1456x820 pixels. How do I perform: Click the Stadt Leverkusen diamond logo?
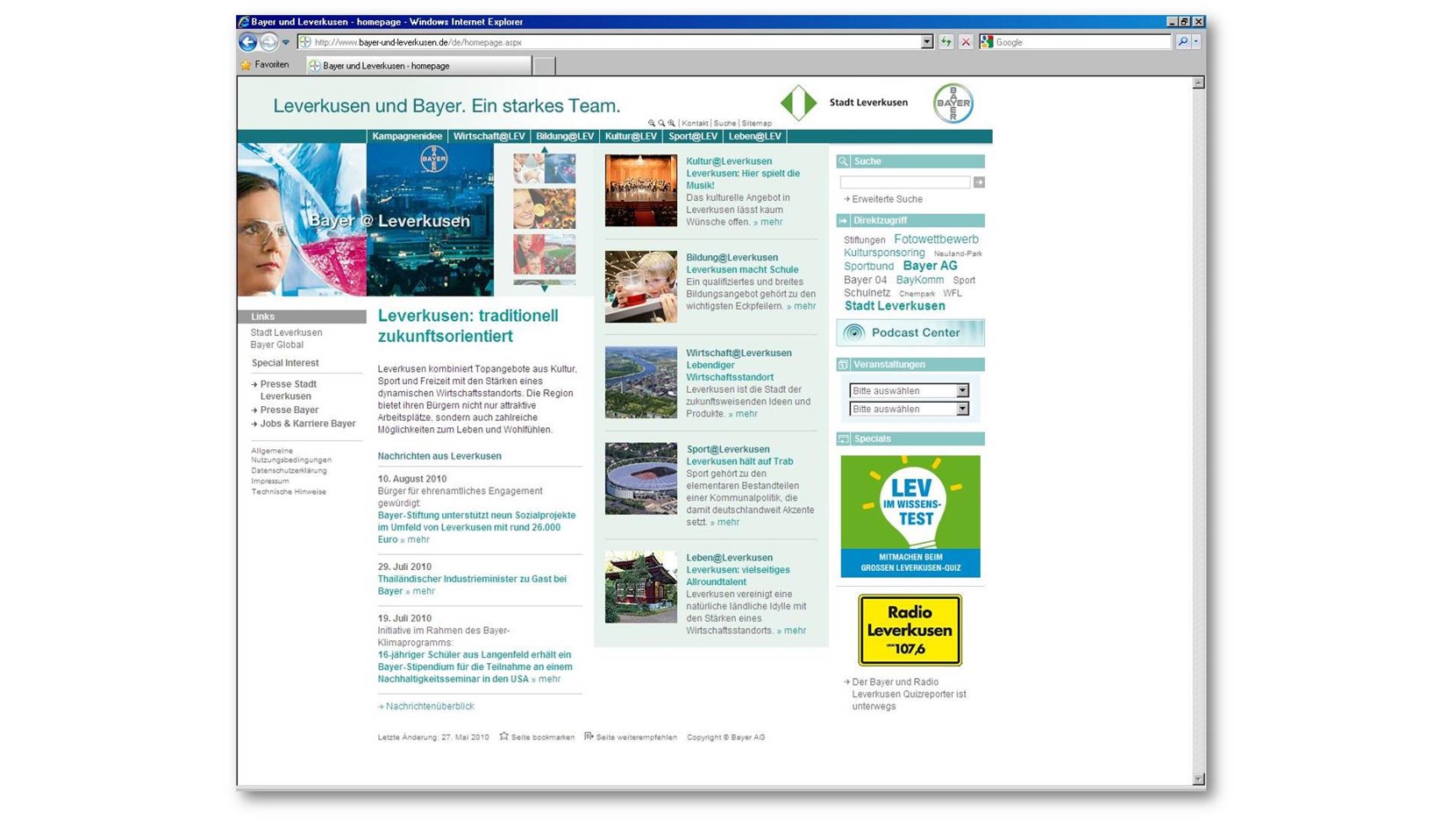(x=798, y=103)
